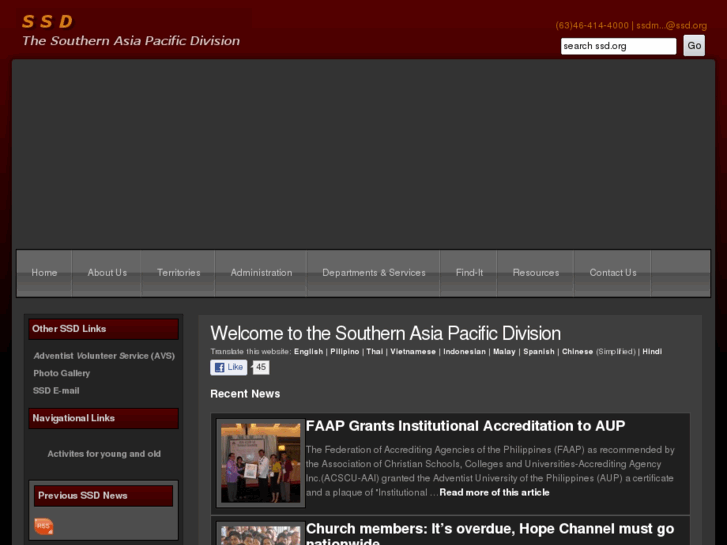The image size is (727, 545).
Task: Click the search ssd.org input field
Action: click(619, 46)
